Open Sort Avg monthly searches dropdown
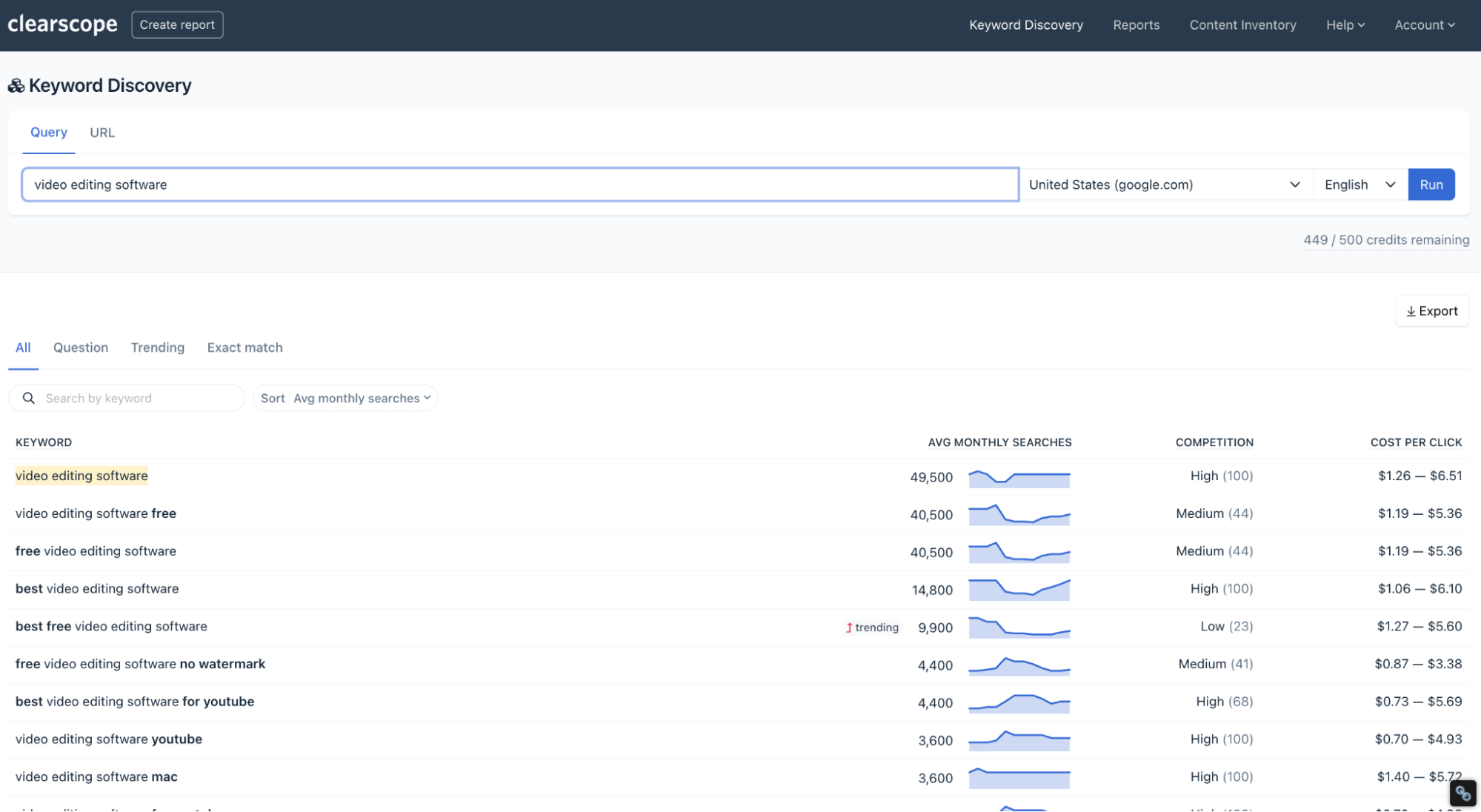 click(x=345, y=399)
